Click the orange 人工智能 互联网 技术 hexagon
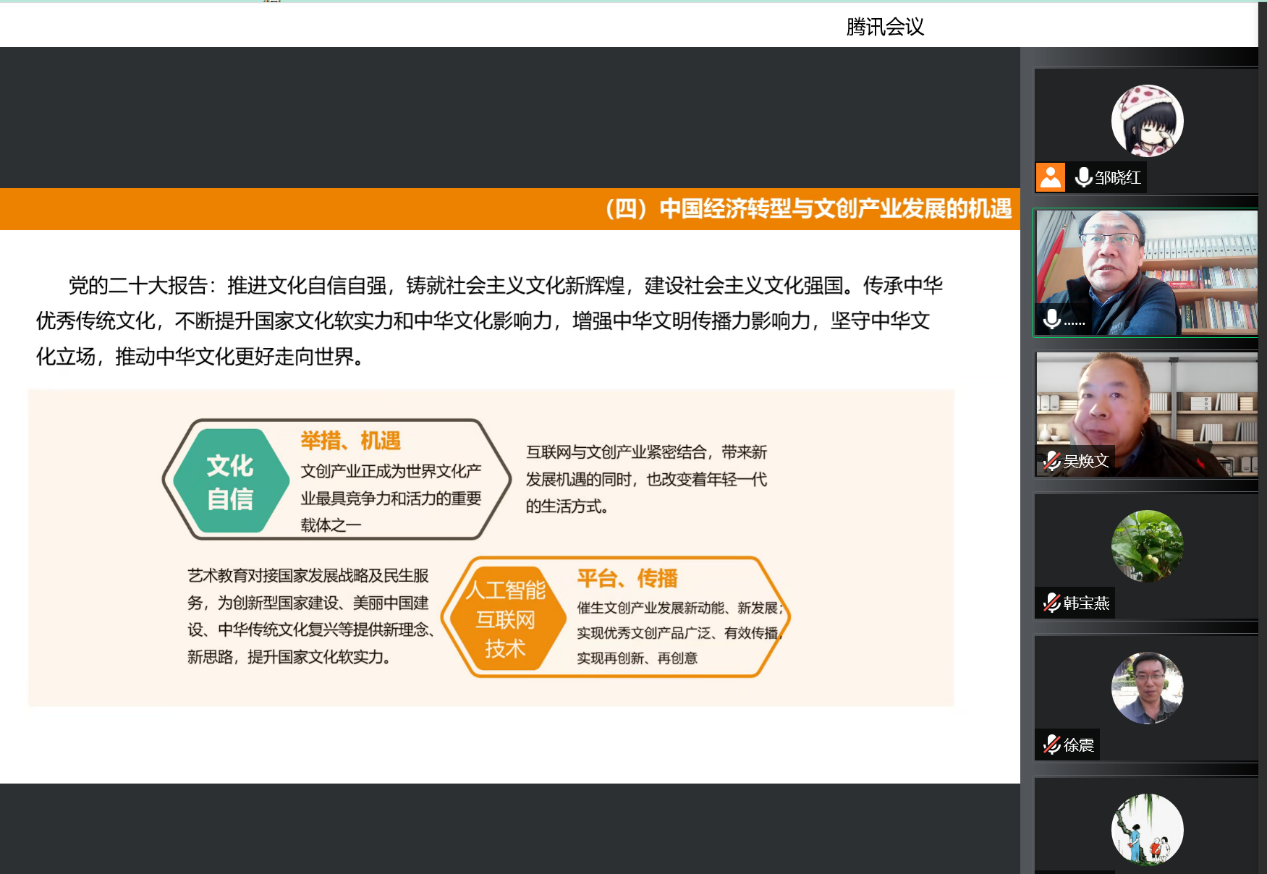The image size is (1267, 874). (505, 619)
